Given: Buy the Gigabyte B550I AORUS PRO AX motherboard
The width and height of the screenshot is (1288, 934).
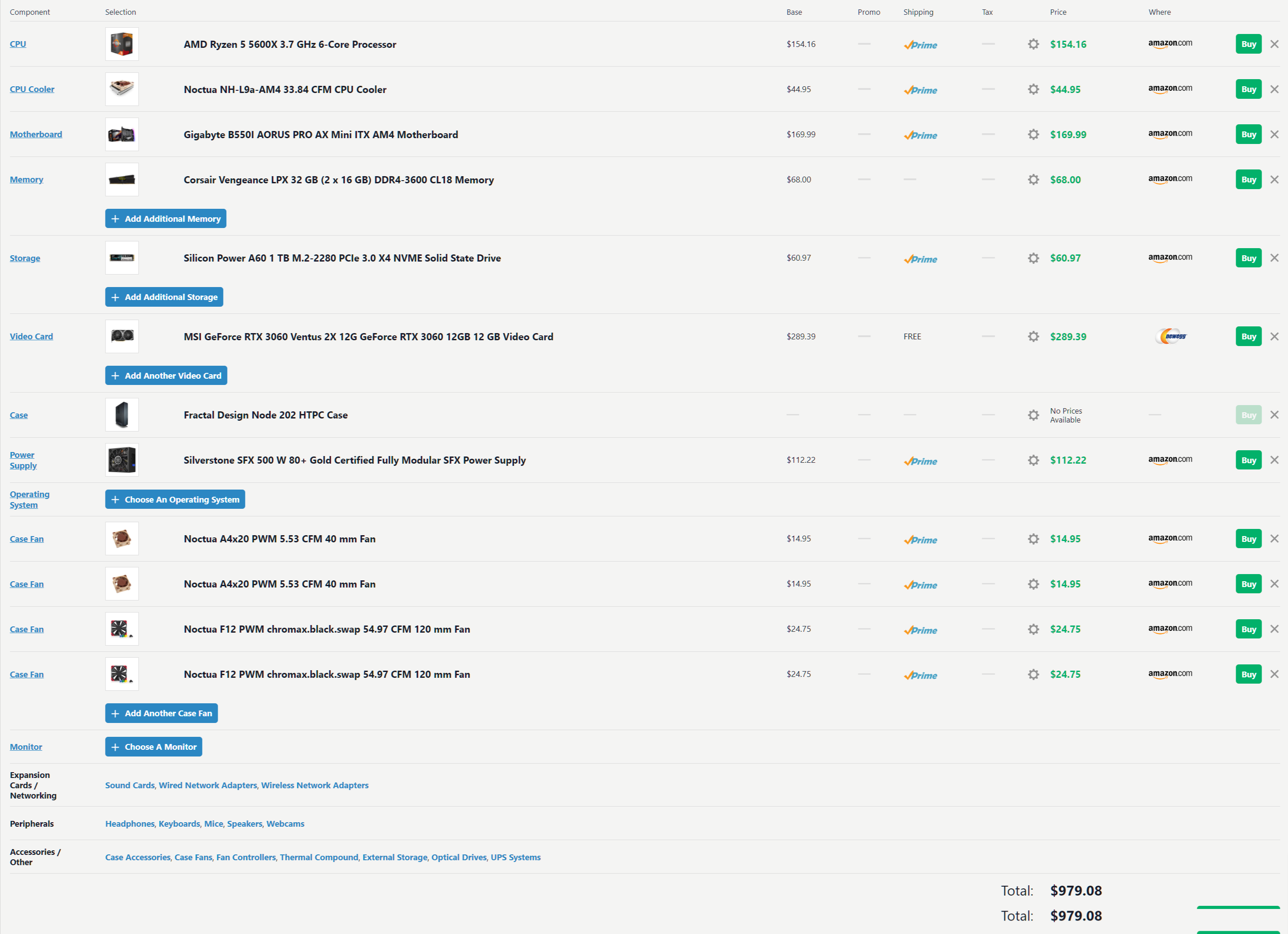Looking at the screenshot, I should [x=1248, y=135].
